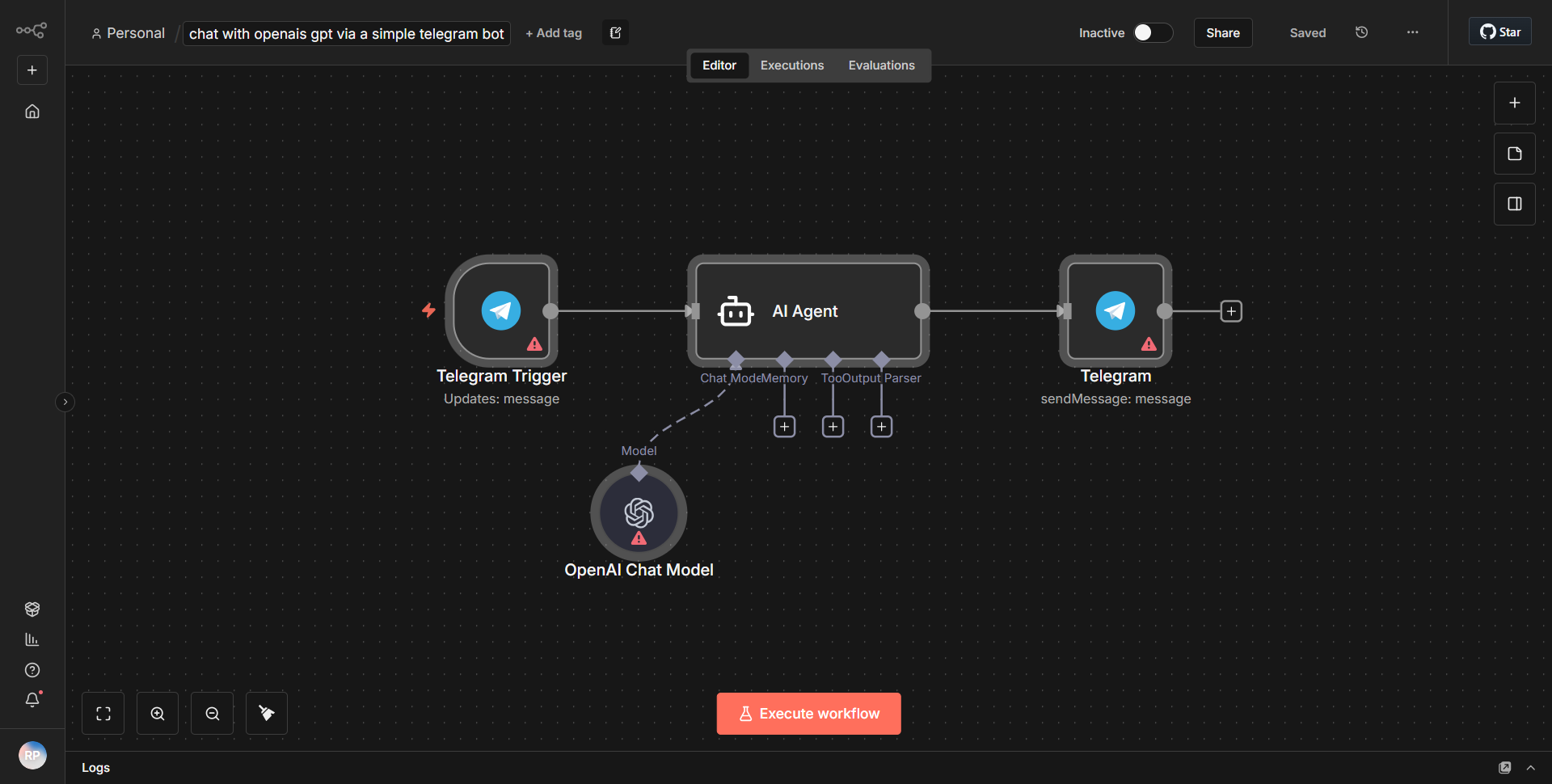Open the more options menu

click(1412, 32)
